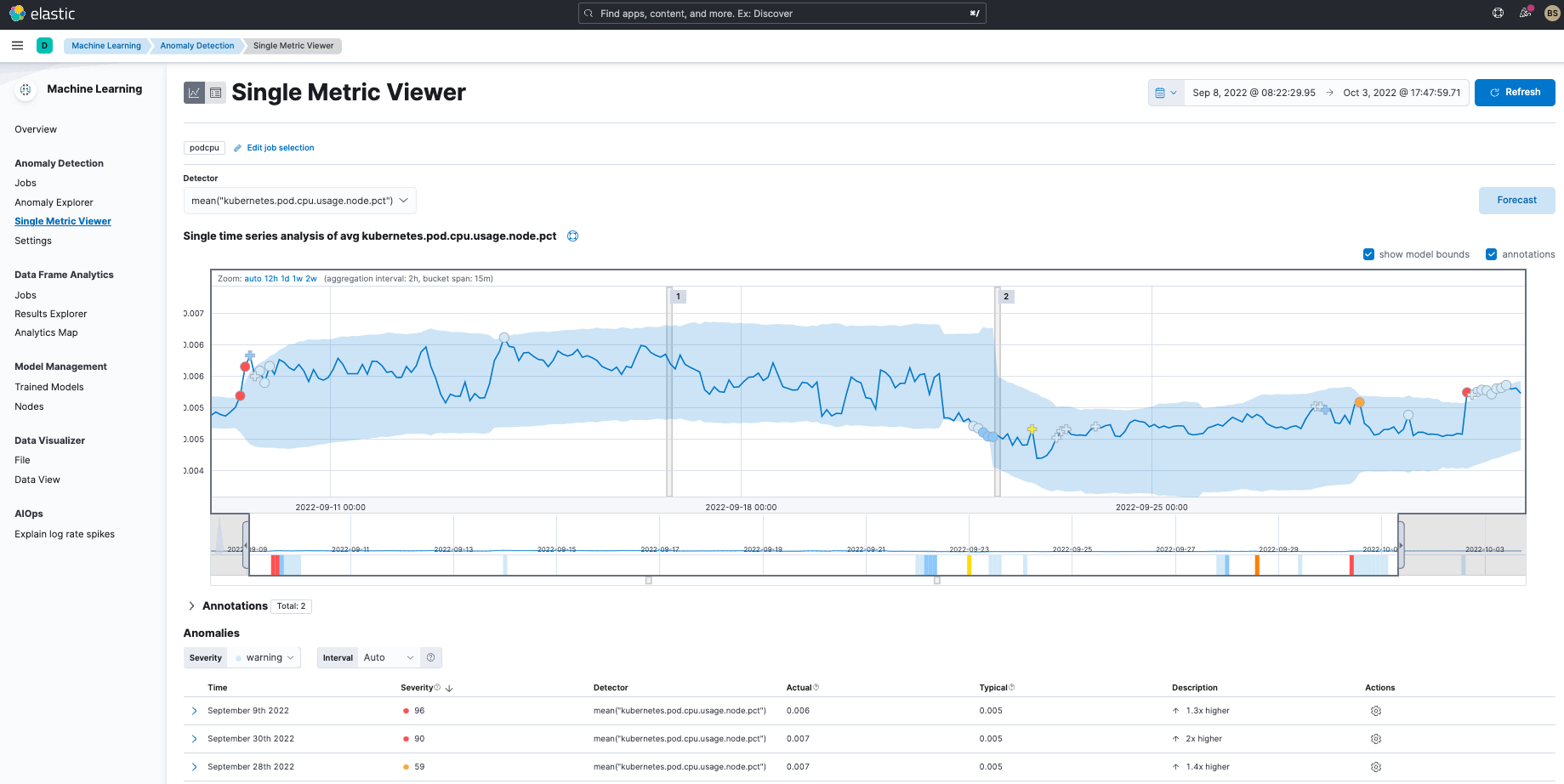
Task: Open the BS user avatar menu
Action: [1552, 13]
